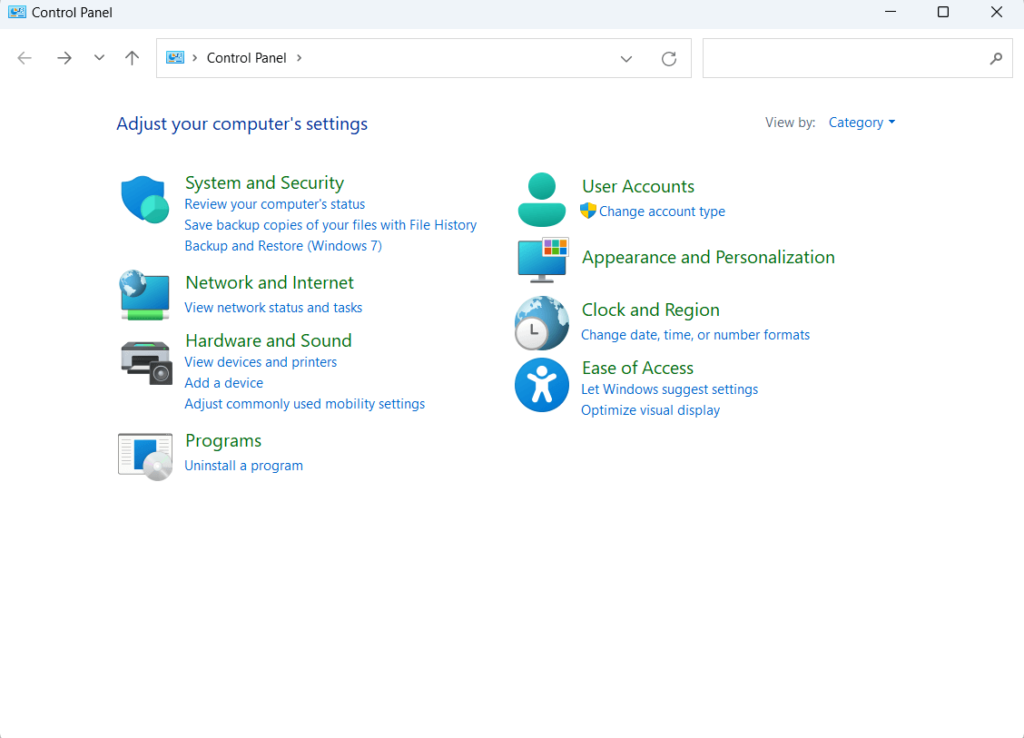Click the Control Panel search box
1024x738 pixels.
tap(845, 59)
